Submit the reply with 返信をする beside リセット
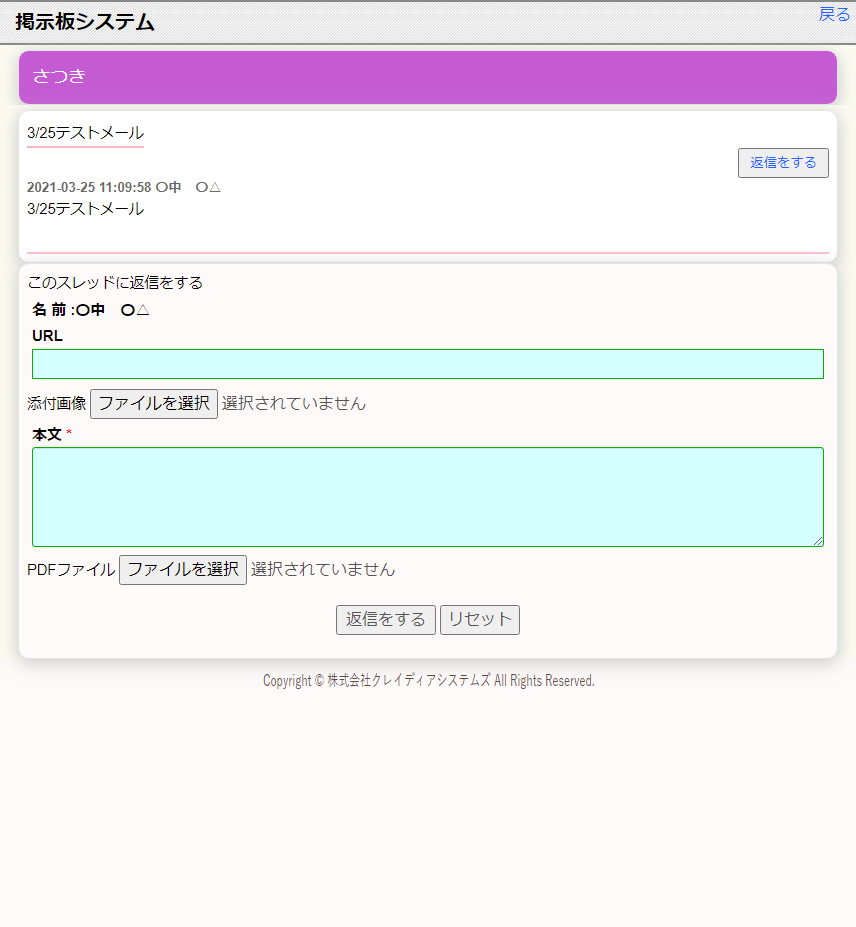 tap(385, 620)
